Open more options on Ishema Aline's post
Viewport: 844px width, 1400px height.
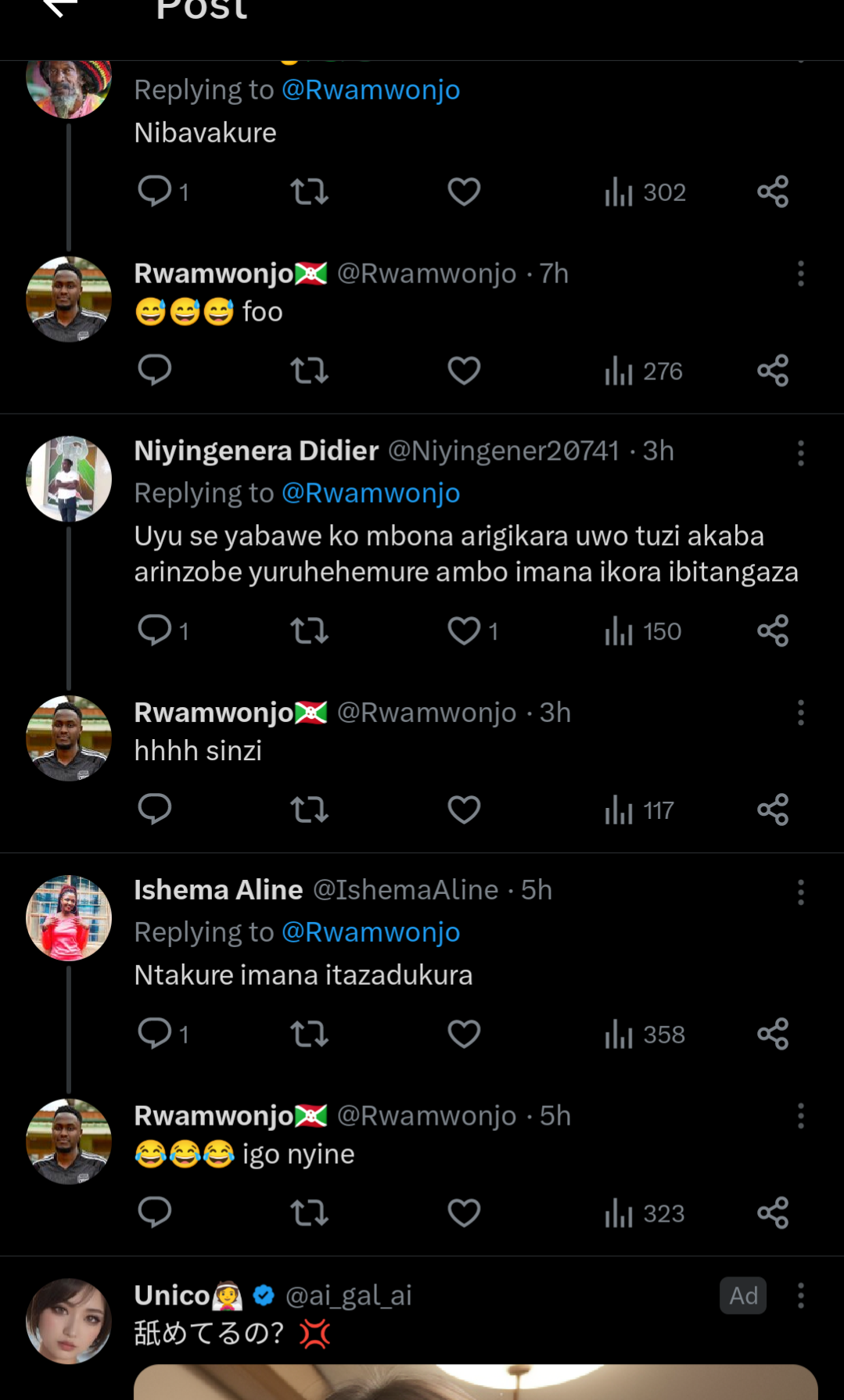(800, 892)
